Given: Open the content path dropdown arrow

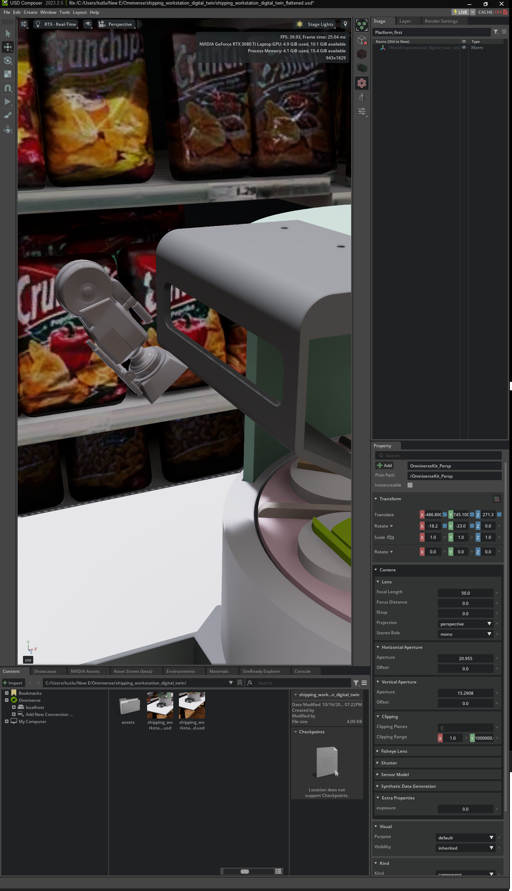Looking at the screenshot, I should pyautogui.click(x=231, y=683).
